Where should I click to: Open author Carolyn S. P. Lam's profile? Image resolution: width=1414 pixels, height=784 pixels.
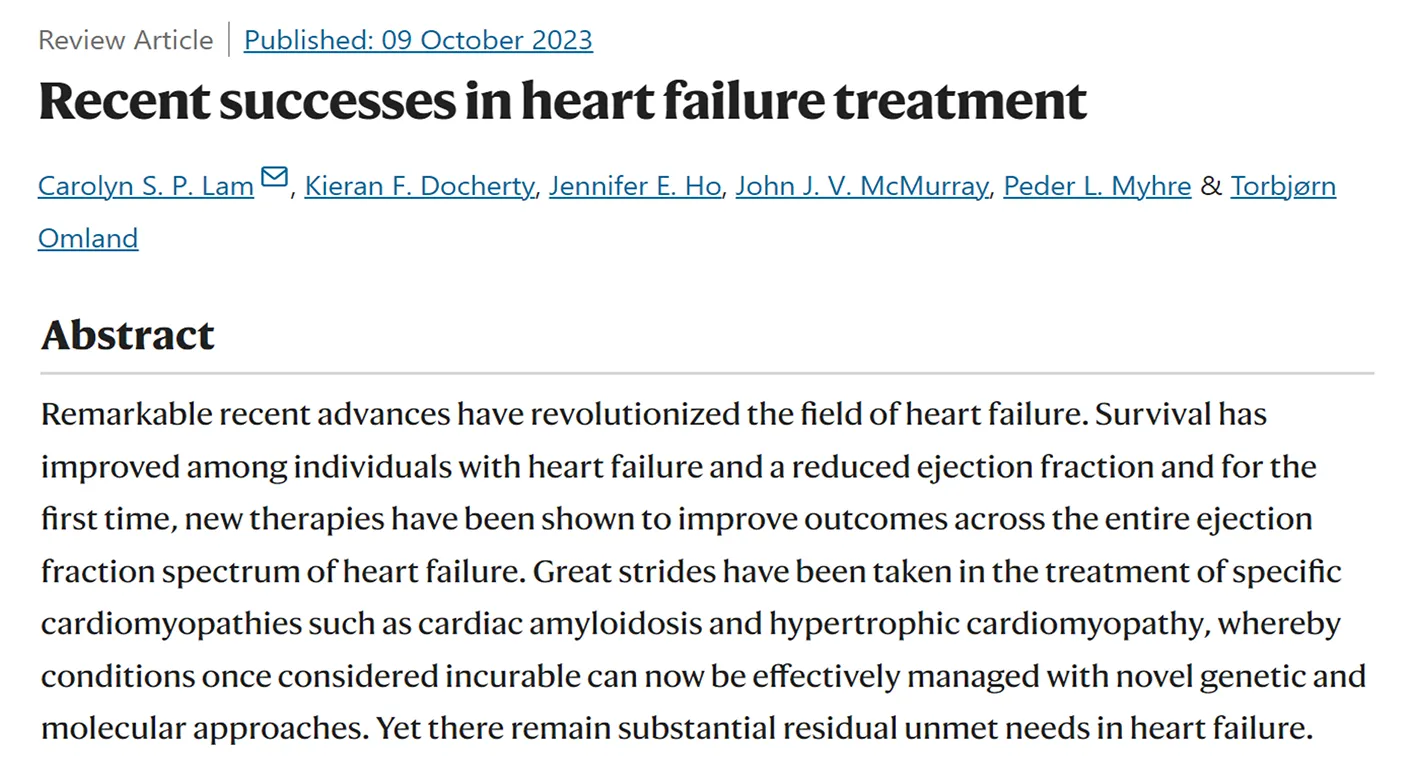(146, 186)
